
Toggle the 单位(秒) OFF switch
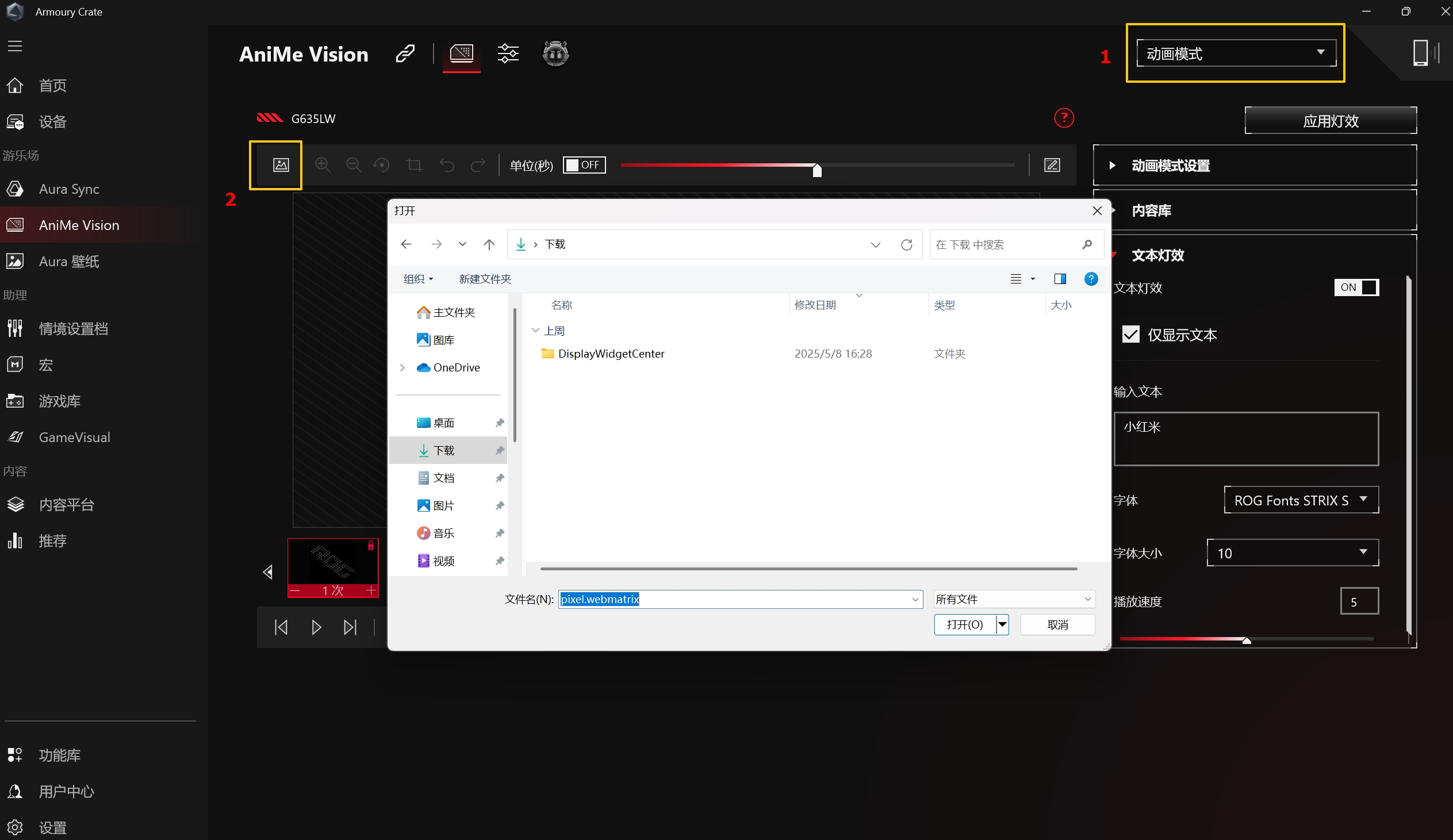[x=584, y=165]
